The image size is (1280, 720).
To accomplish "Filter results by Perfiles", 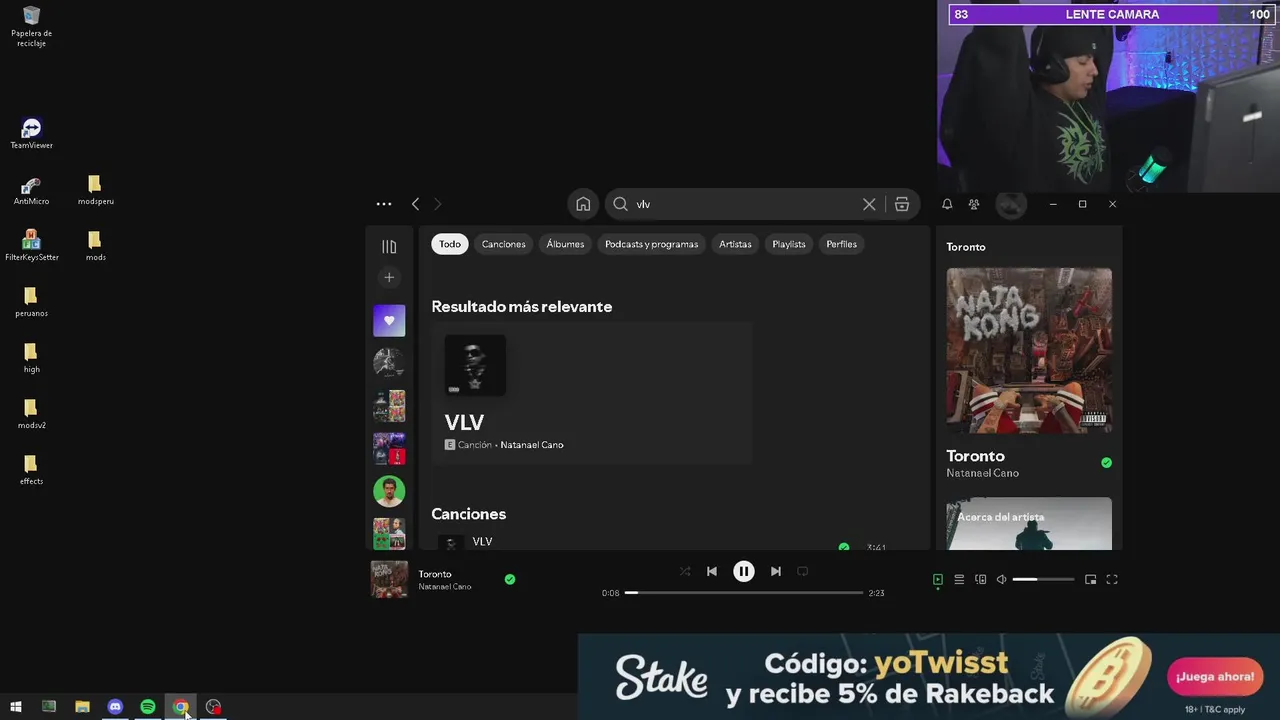I will 841,244.
